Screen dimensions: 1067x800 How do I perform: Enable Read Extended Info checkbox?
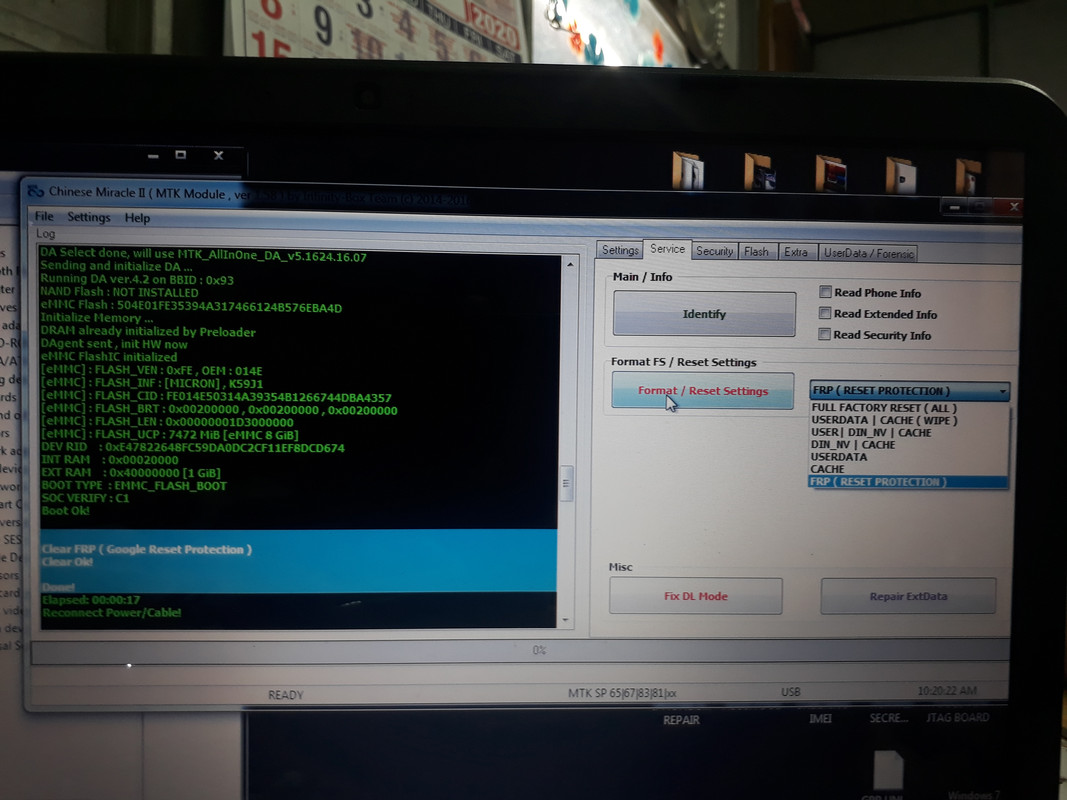825,313
